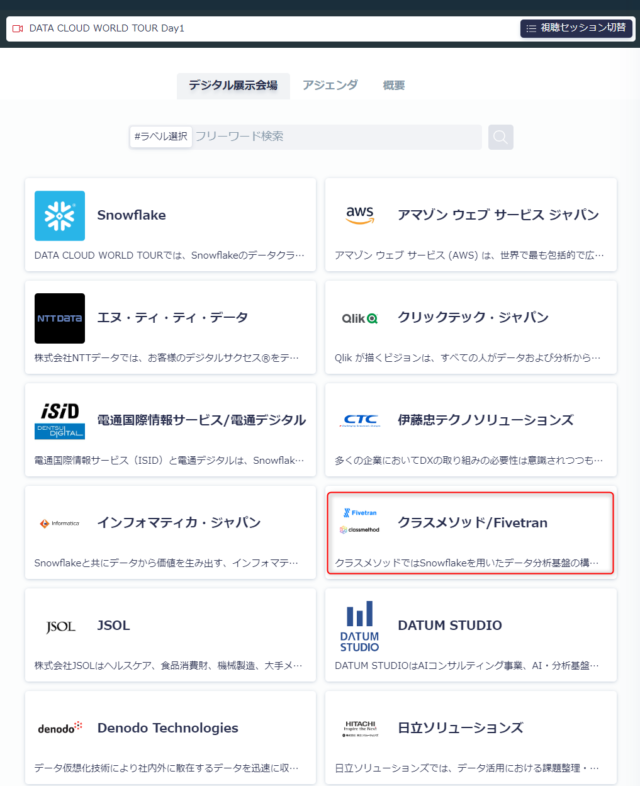Viewport: 640px width, 786px height.
Task: Click the Snowflake logo icon
Action: [x=60, y=216]
